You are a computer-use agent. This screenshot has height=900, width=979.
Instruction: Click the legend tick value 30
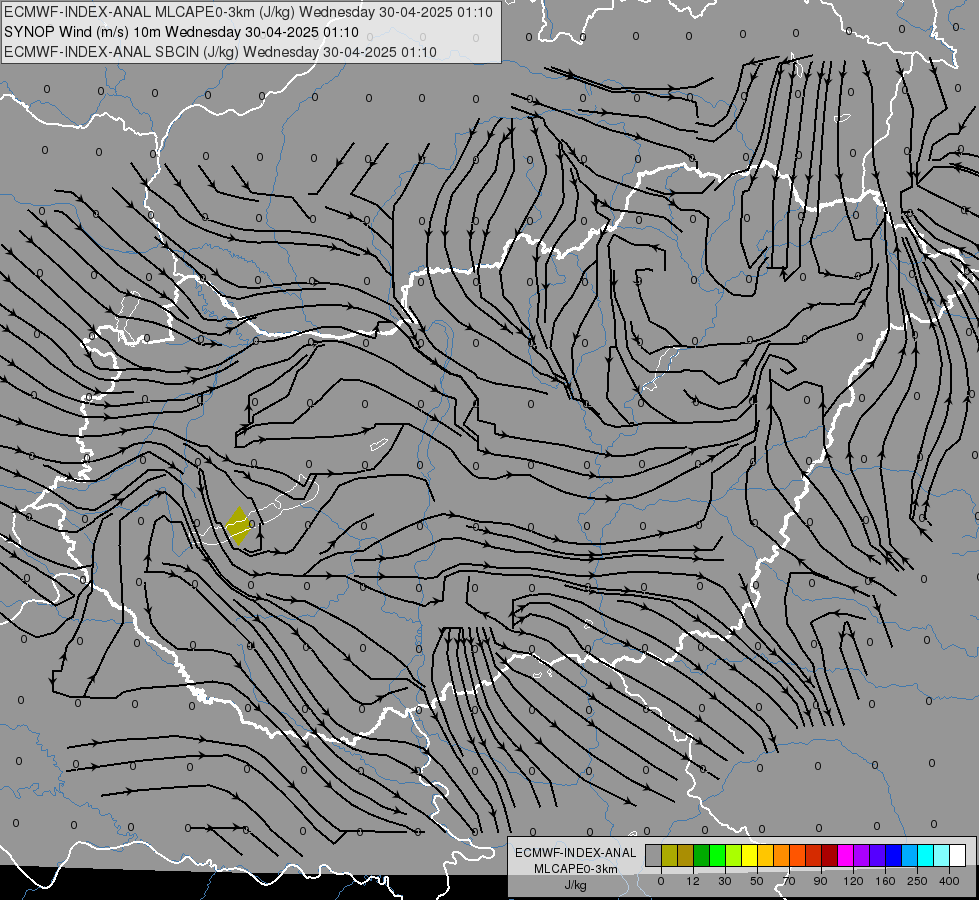tap(724, 881)
